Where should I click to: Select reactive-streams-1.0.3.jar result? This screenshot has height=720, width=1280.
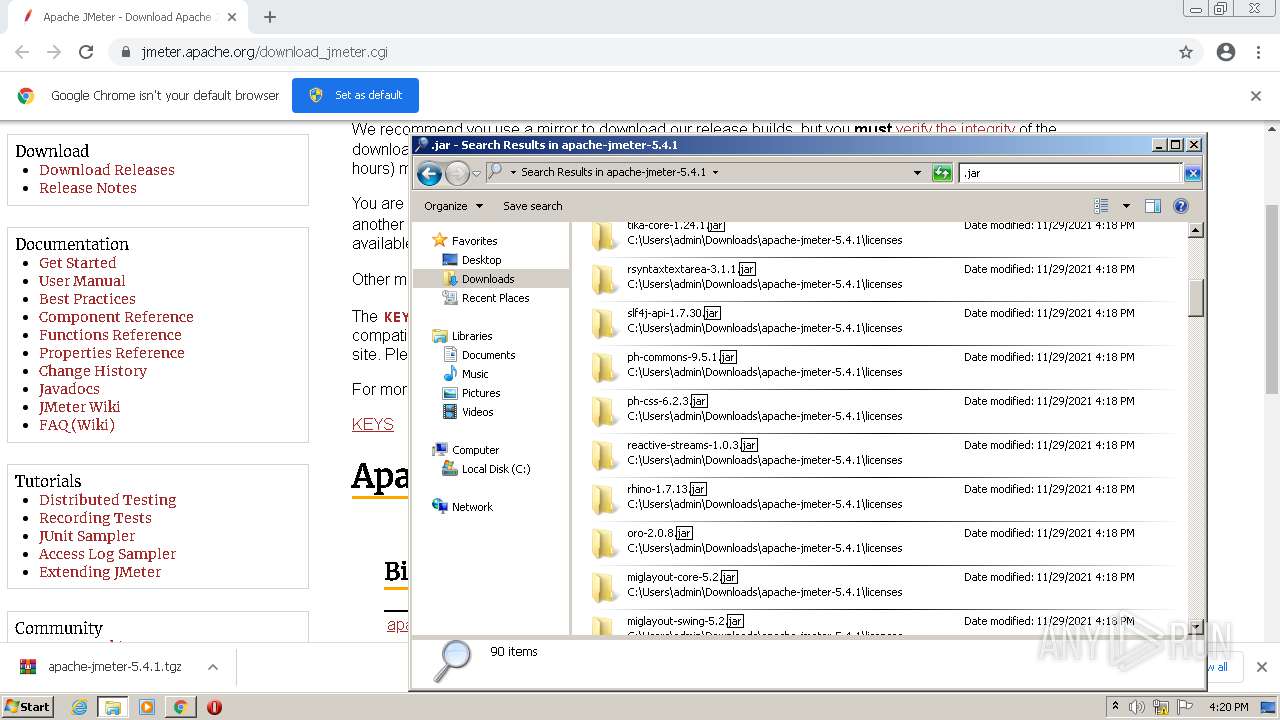pos(880,453)
